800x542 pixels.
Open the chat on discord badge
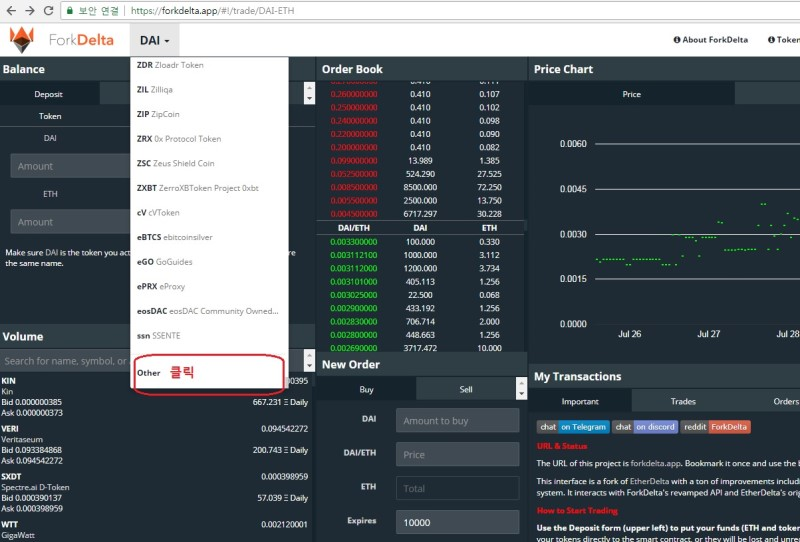pyautogui.click(x=645, y=427)
